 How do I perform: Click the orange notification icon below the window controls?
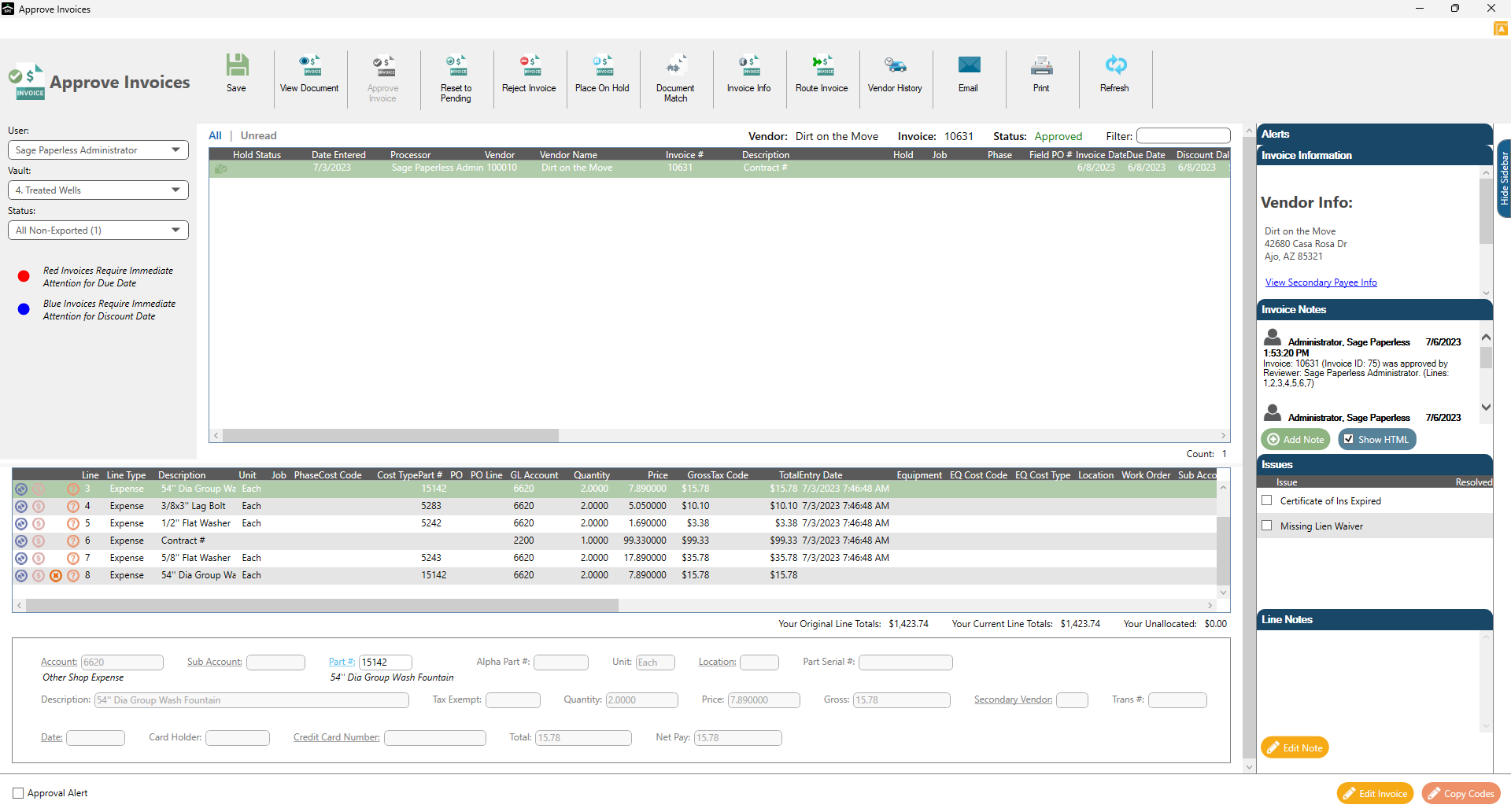1501,29
